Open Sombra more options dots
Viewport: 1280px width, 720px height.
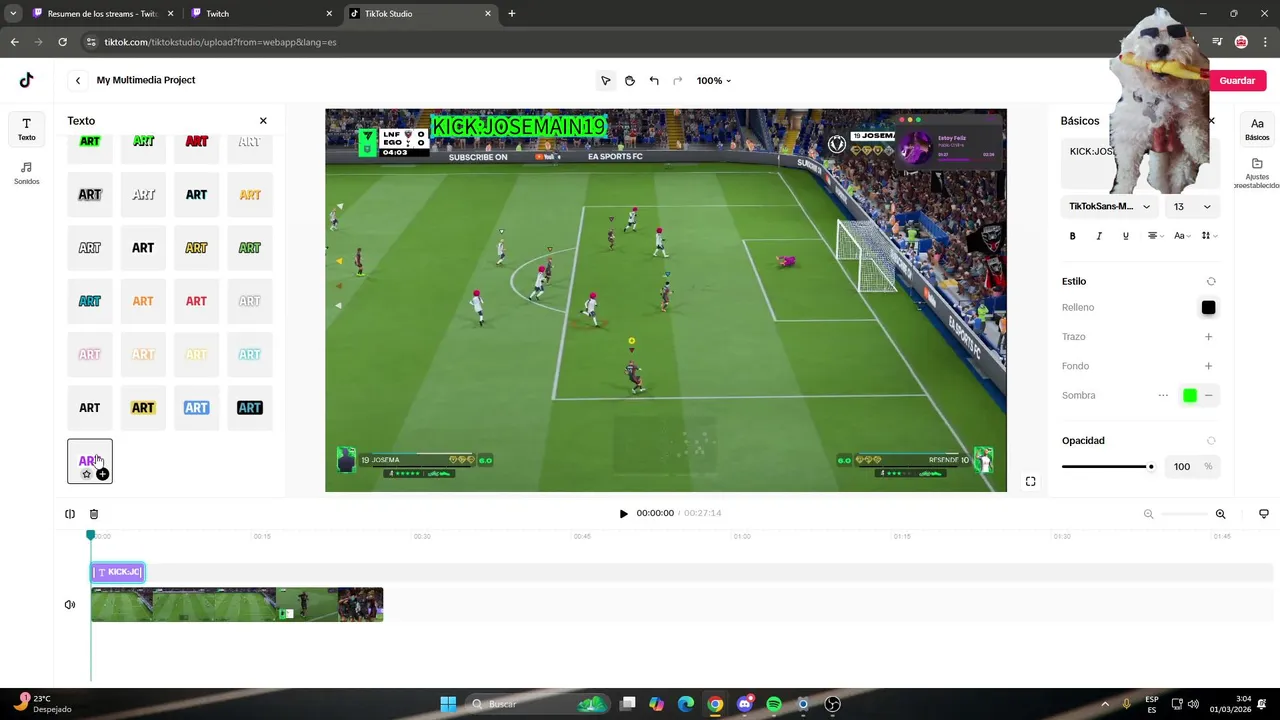coord(1163,395)
